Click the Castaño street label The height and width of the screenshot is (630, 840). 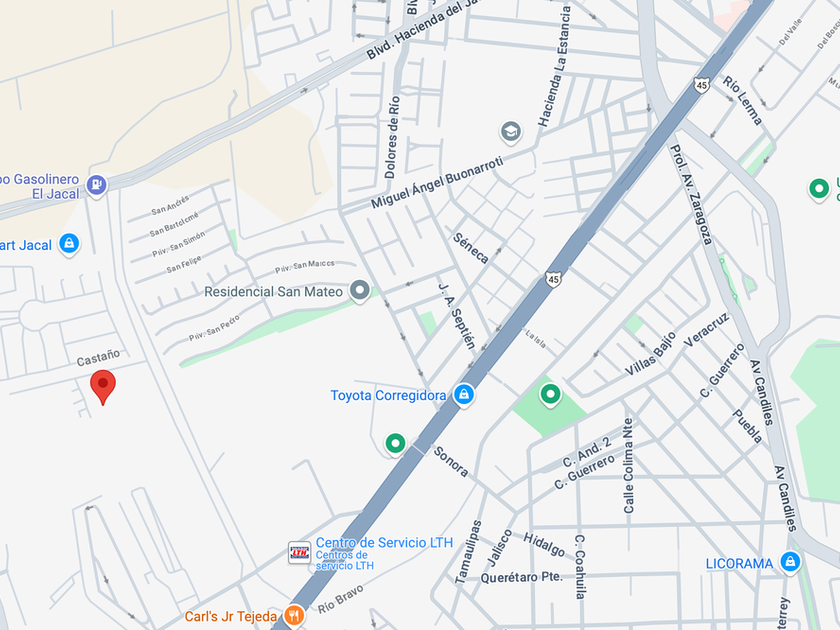tap(98, 357)
